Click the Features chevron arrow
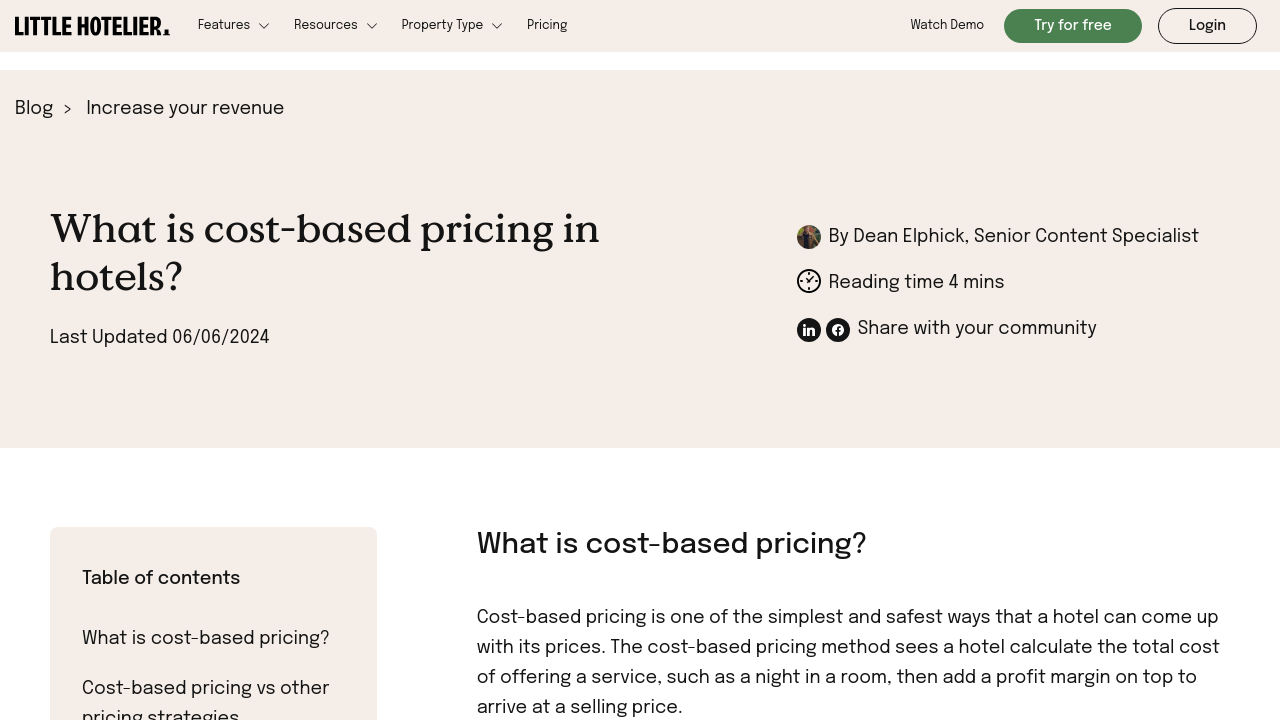Viewport: 1280px width, 720px height. (264, 26)
